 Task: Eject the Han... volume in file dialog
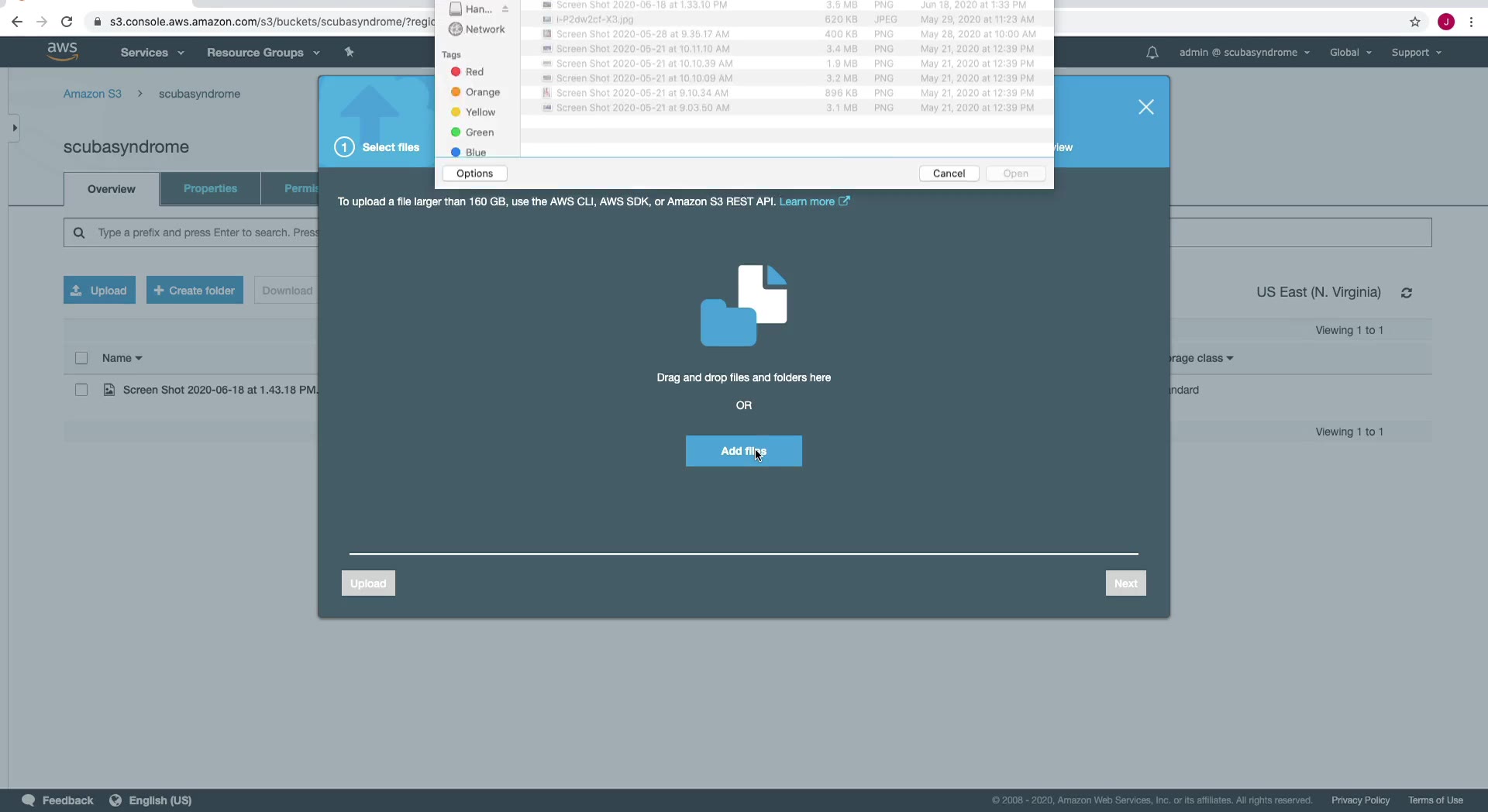tap(505, 9)
